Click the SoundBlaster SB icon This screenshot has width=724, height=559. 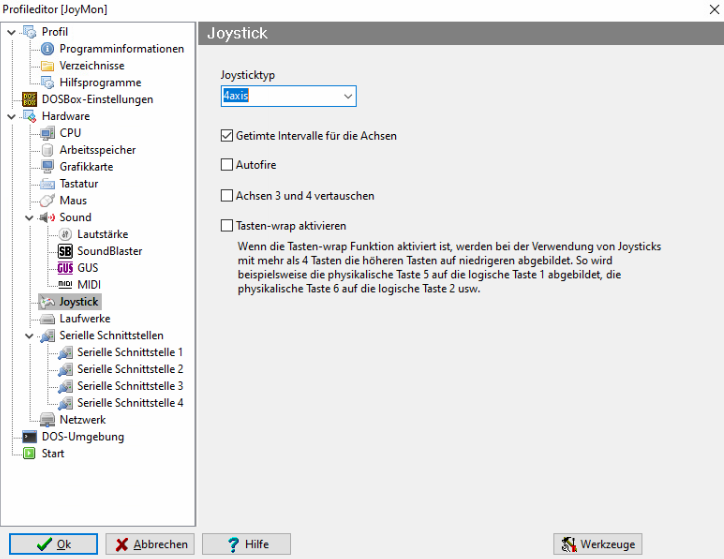coord(65,251)
